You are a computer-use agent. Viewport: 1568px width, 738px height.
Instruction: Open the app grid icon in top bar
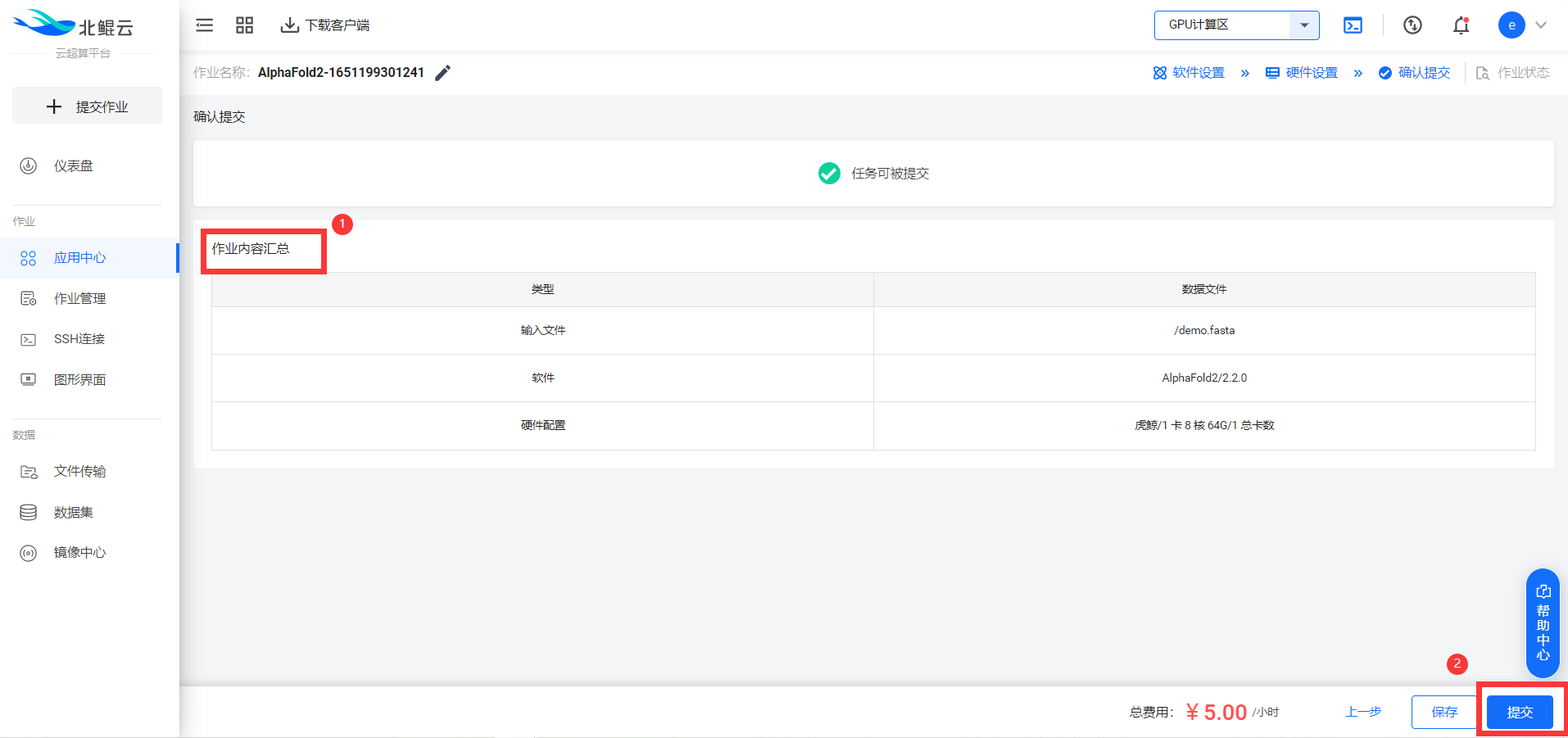coord(244,25)
